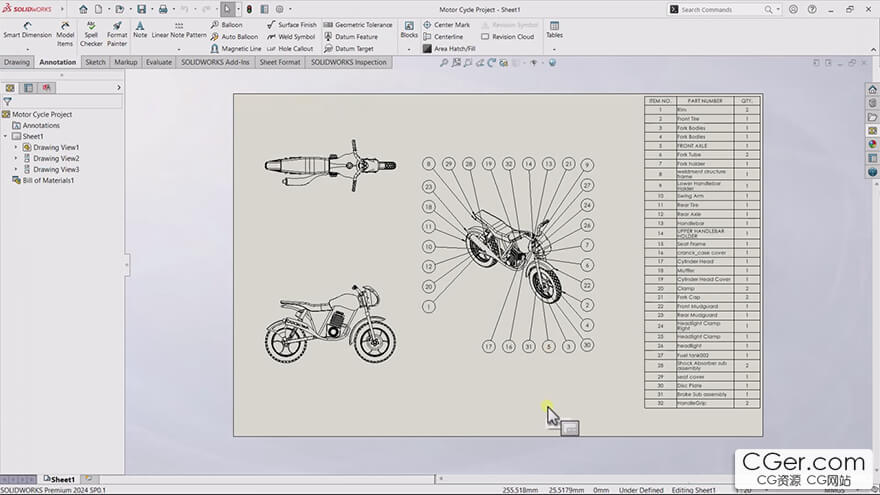Viewport: 880px width, 495px height.
Task: Select Motor Cycle Project root node
Action: click(37, 114)
